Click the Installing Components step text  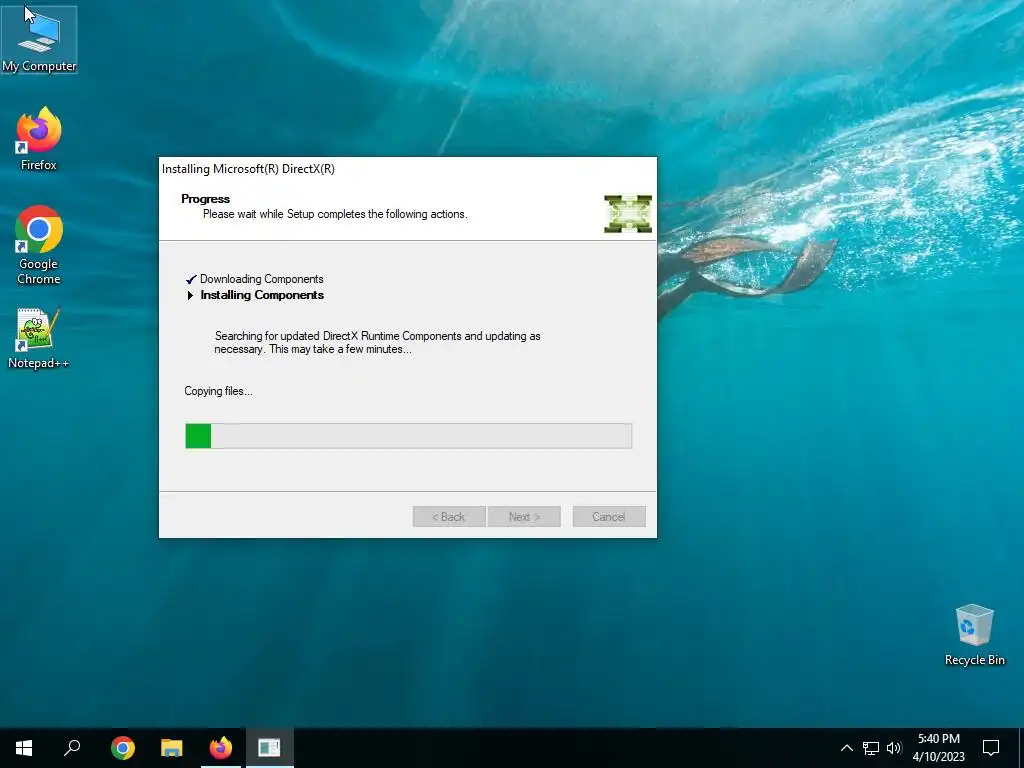coord(262,295)
